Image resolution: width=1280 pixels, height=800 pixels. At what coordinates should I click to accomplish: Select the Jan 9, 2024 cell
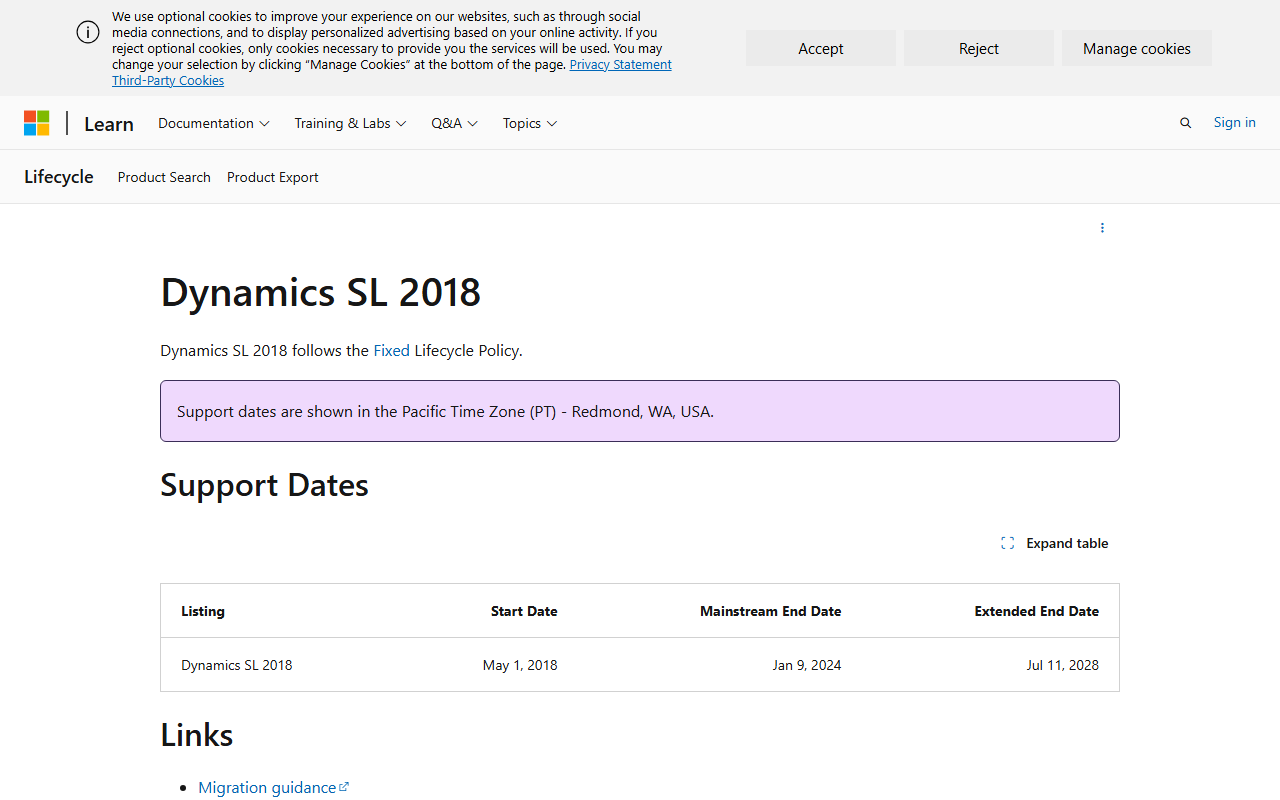pyautogui.click(x=807, y=665)
